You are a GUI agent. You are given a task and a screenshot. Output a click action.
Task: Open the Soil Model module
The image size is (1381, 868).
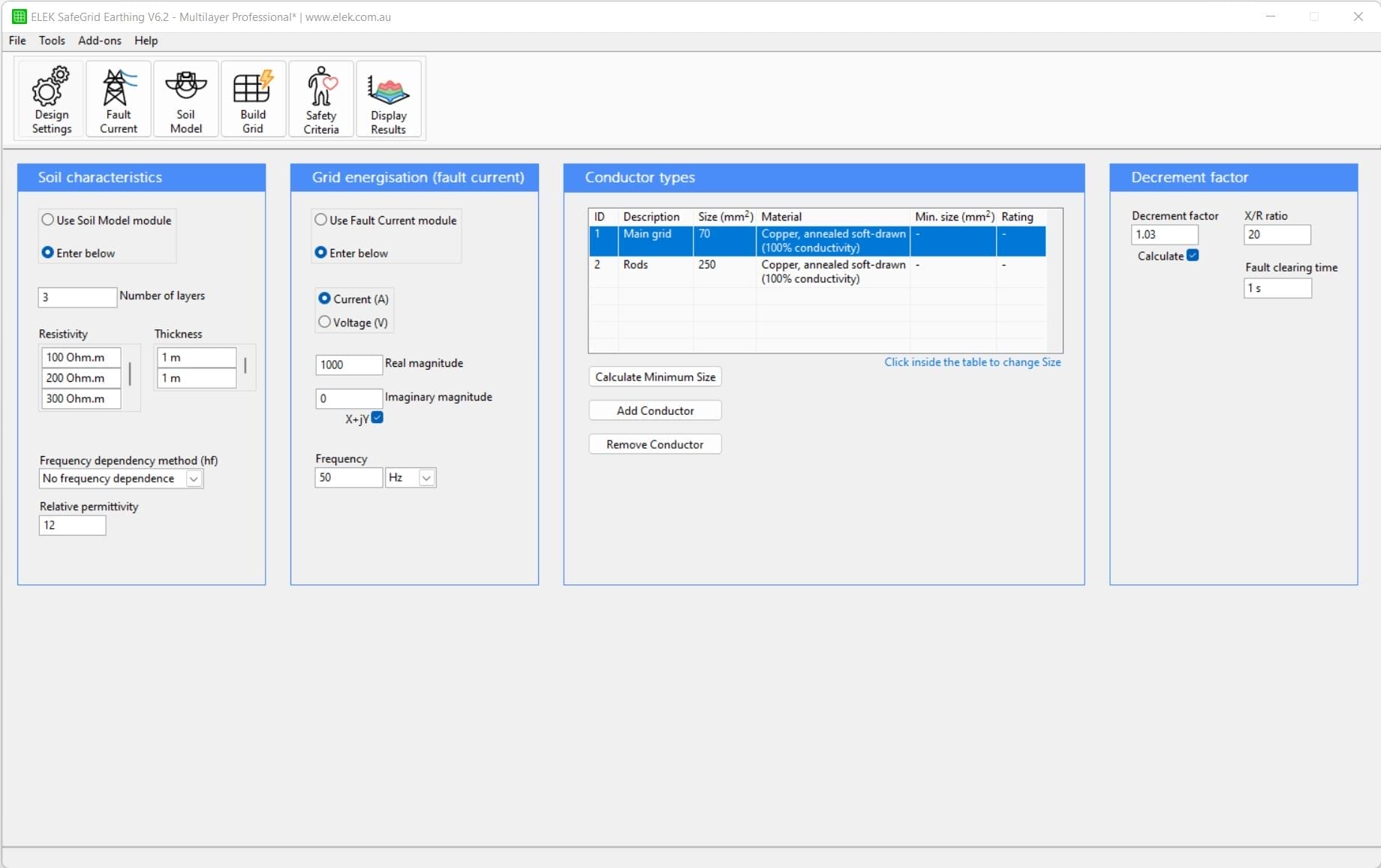185,99
